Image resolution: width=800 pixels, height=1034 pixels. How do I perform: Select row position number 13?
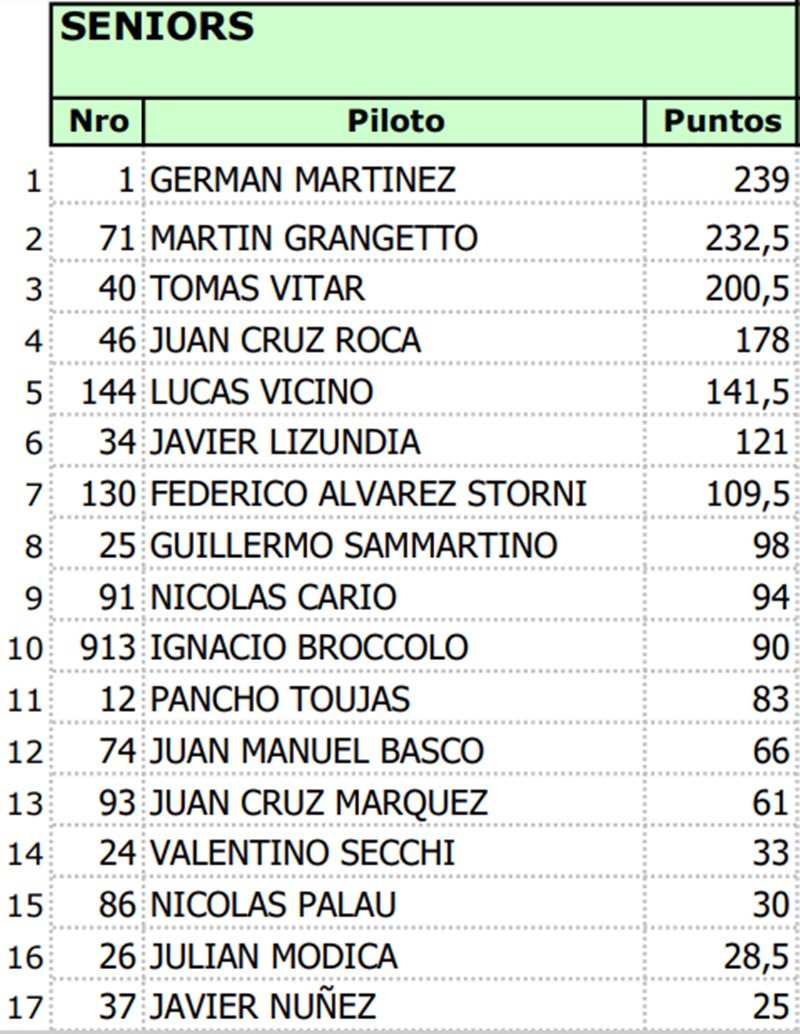click(27, 803)
